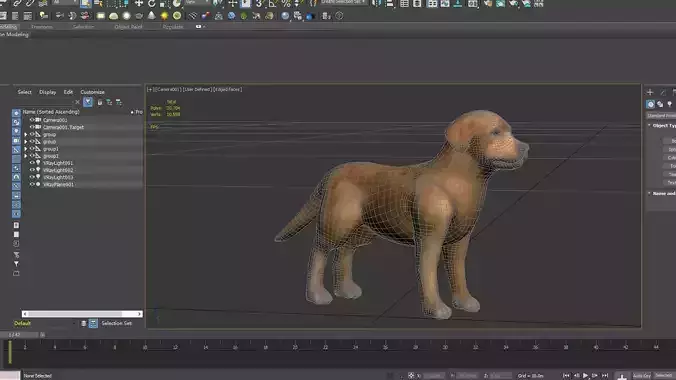Switch to the Freeform ribbon tab
This screenshot has height=380, width=676.
pos(41,27)
